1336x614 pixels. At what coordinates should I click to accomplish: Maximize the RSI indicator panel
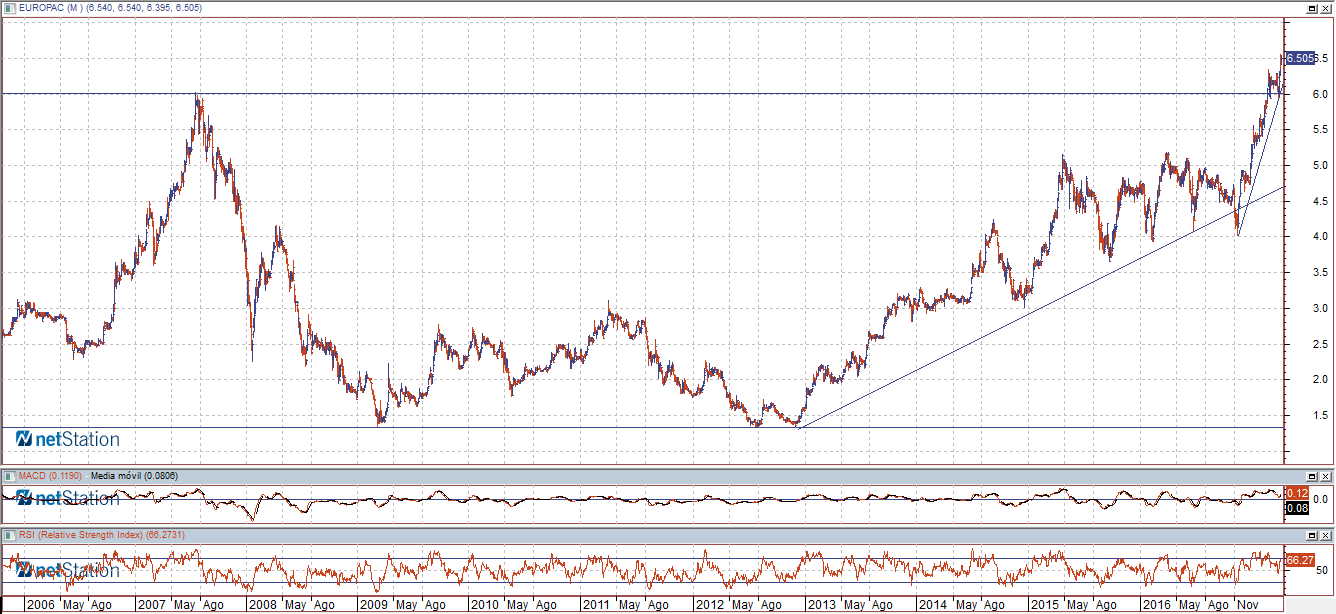(1311, 536)
